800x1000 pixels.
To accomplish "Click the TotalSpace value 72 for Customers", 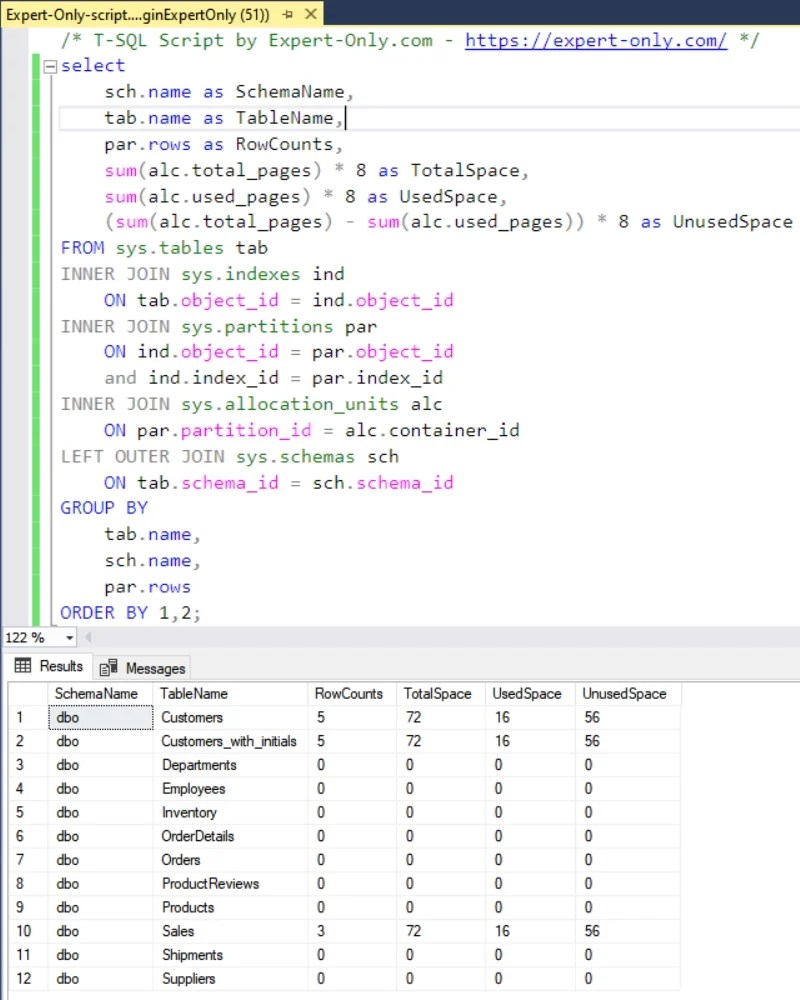I will point(412,717).
